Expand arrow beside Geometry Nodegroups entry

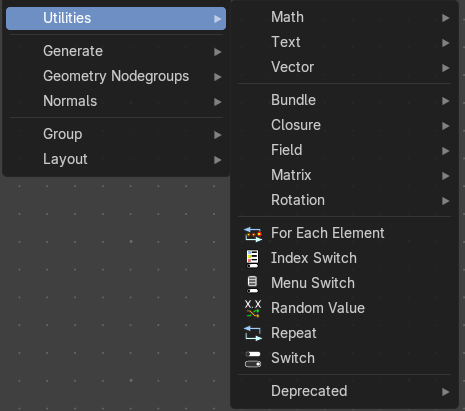[217, 77]
